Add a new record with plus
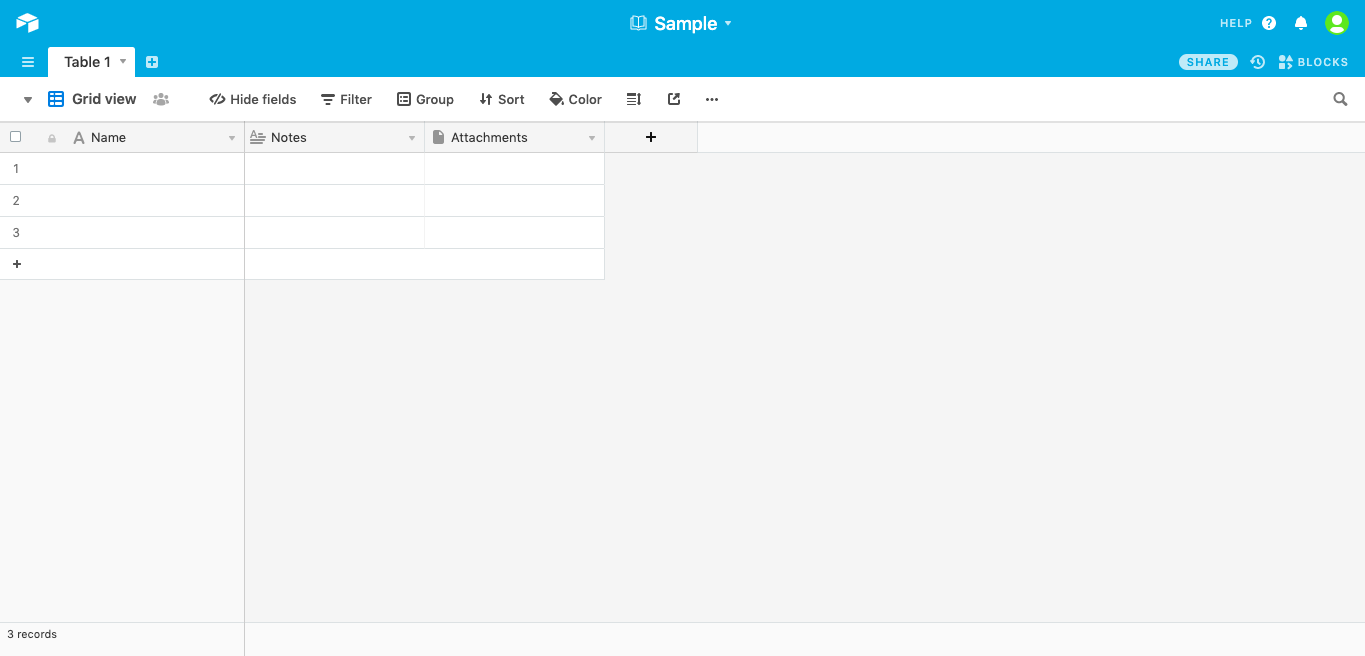 pos(17,264)
